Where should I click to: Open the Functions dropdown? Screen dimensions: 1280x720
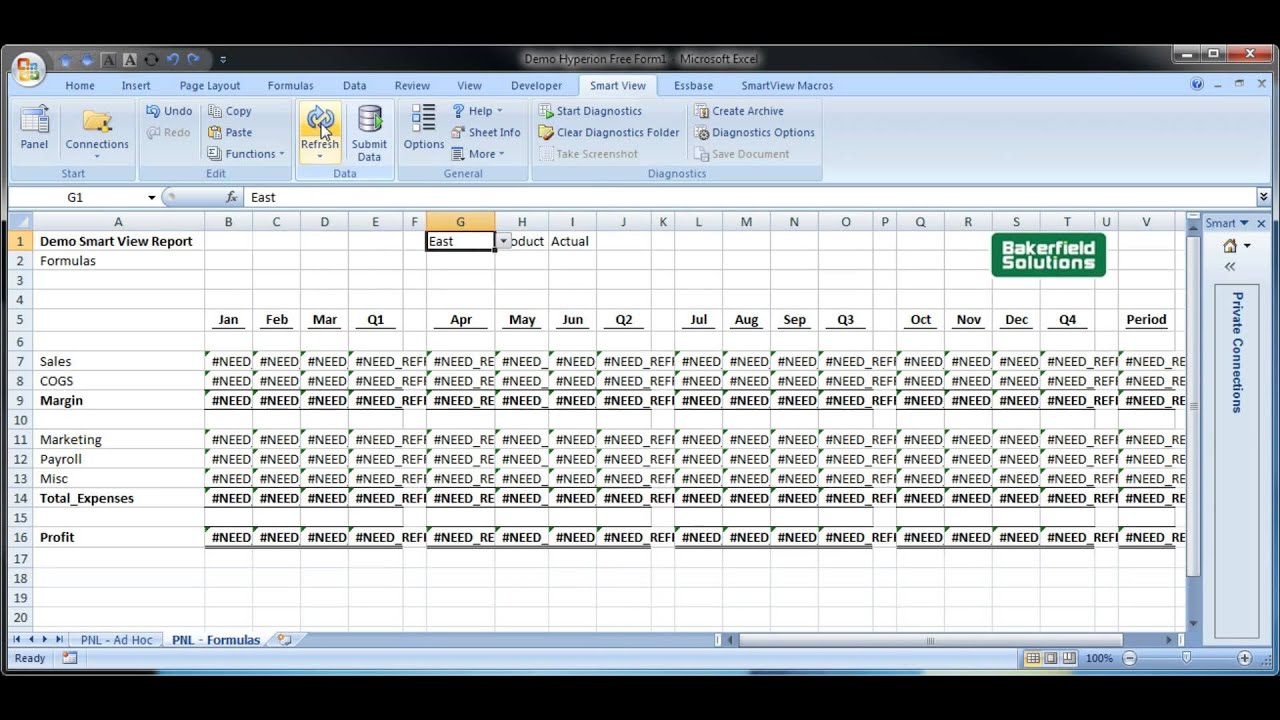[x=247, y=154]
